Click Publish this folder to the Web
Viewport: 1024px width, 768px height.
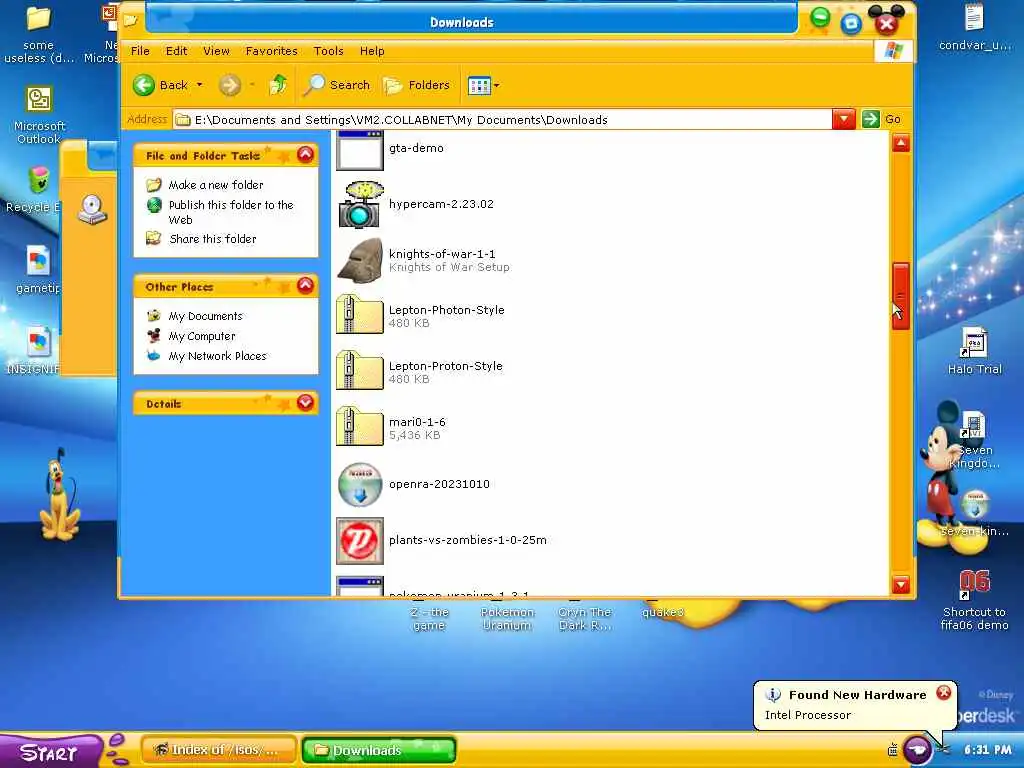click(231, 212)
